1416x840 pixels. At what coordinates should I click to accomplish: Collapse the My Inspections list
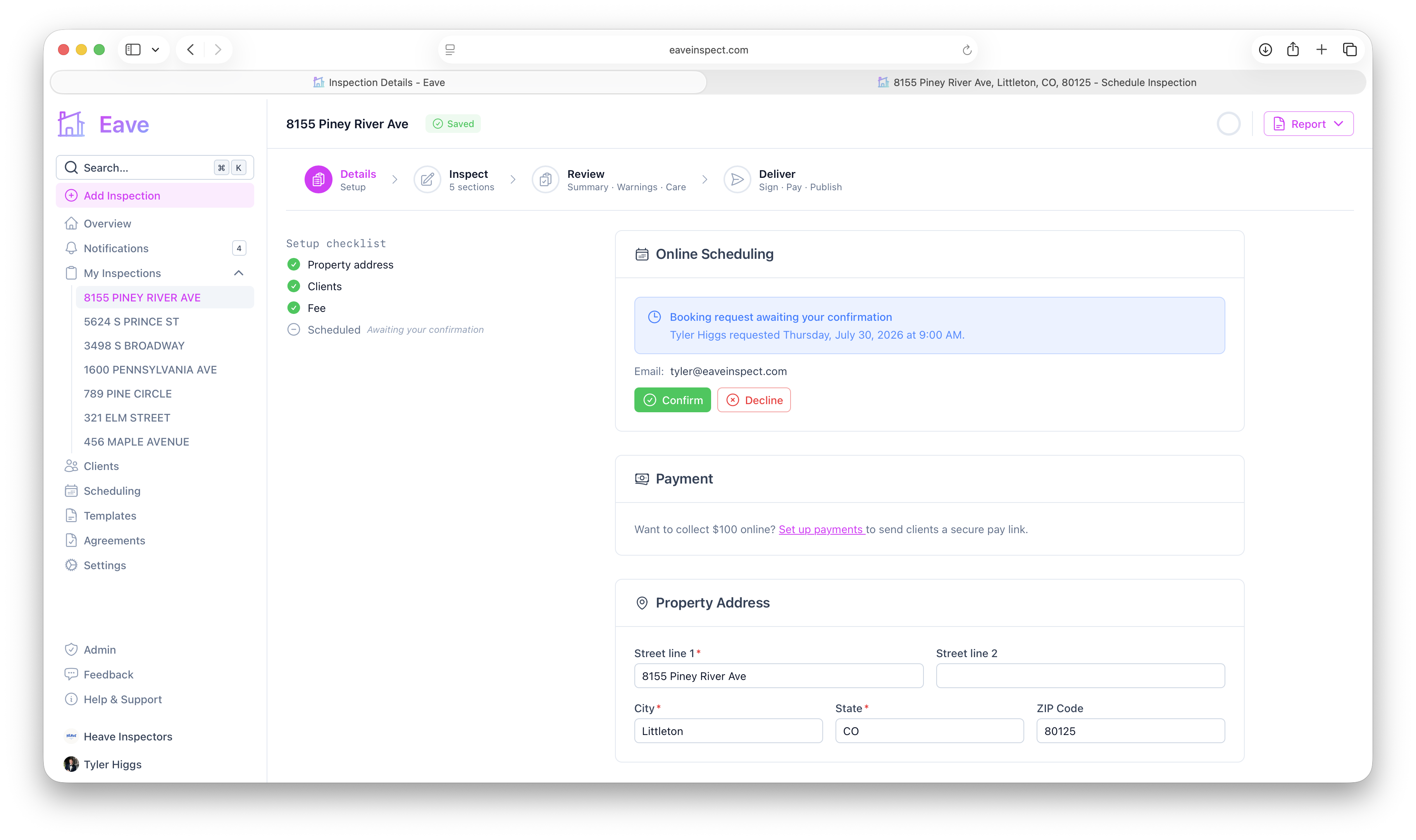coord(239,274)
